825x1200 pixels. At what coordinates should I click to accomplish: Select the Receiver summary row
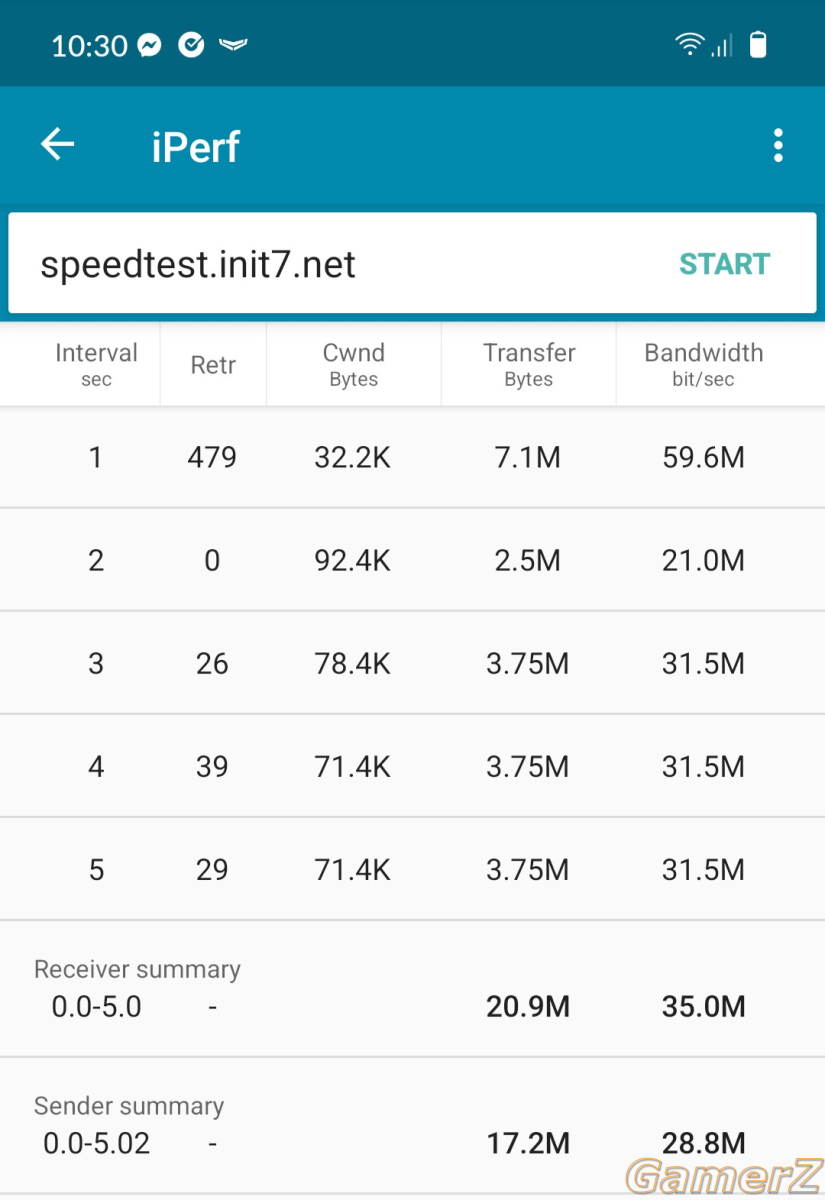pyautogui.click(x=412, y=988)
